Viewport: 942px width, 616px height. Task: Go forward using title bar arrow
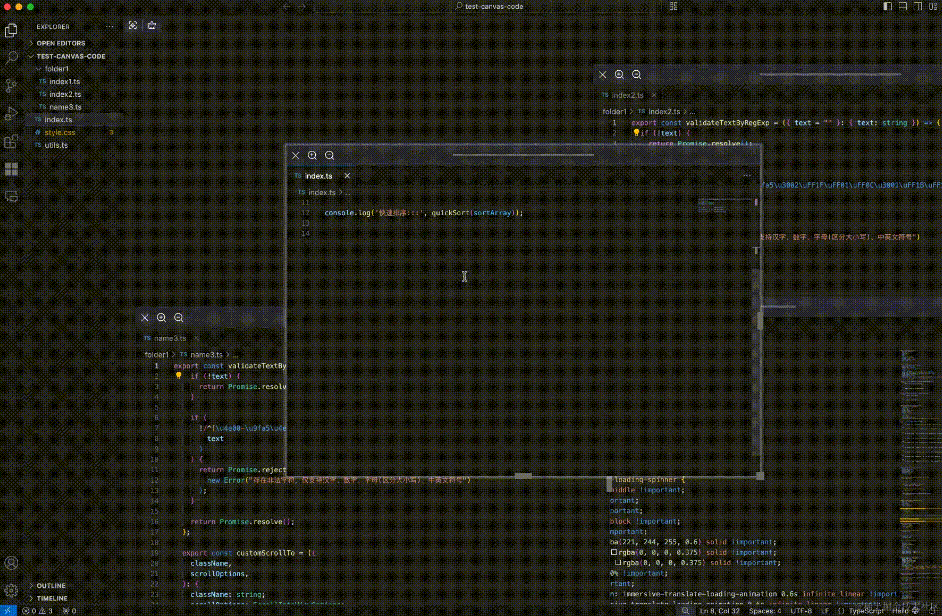click(x=302, y=7)
